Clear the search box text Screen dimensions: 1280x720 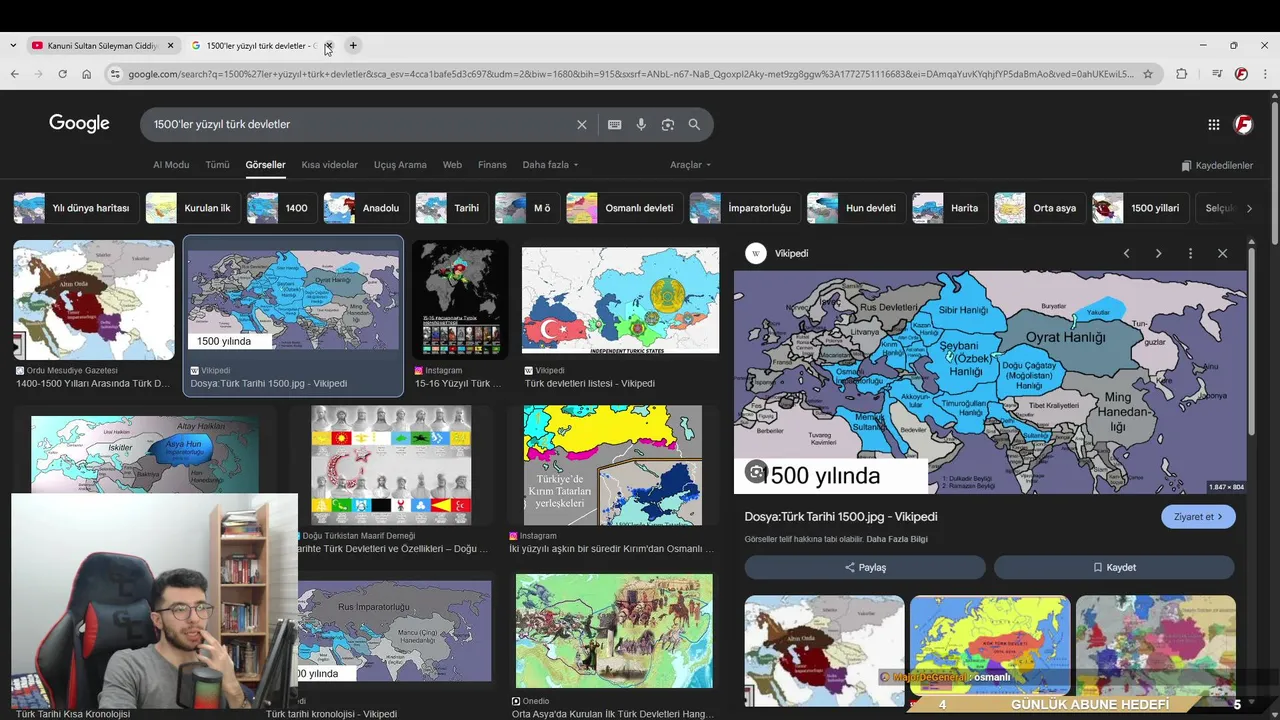click(581, 125)
